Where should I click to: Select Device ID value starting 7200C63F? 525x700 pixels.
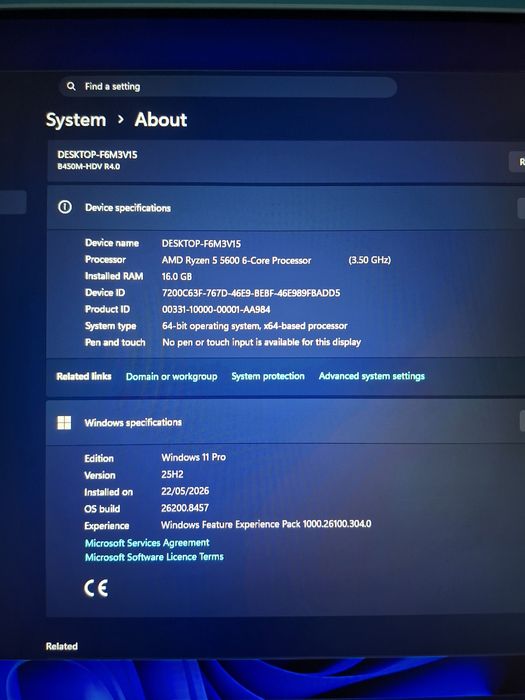(251, 293)
